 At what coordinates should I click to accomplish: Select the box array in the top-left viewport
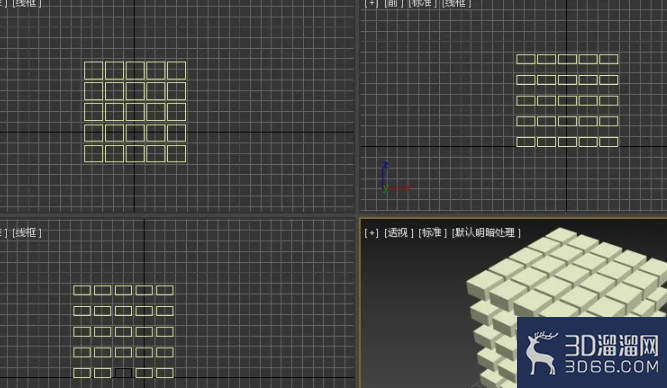135,112
